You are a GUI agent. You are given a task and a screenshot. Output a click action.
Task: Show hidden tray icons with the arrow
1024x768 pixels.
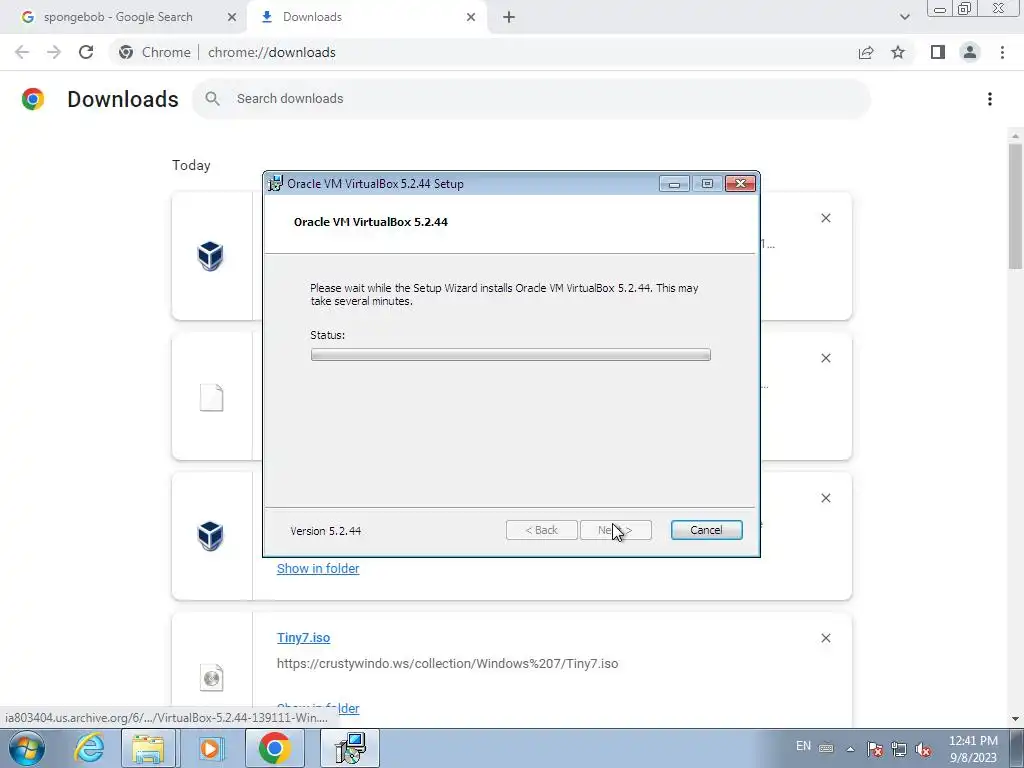pyautogui.click(x=850, y=749)
